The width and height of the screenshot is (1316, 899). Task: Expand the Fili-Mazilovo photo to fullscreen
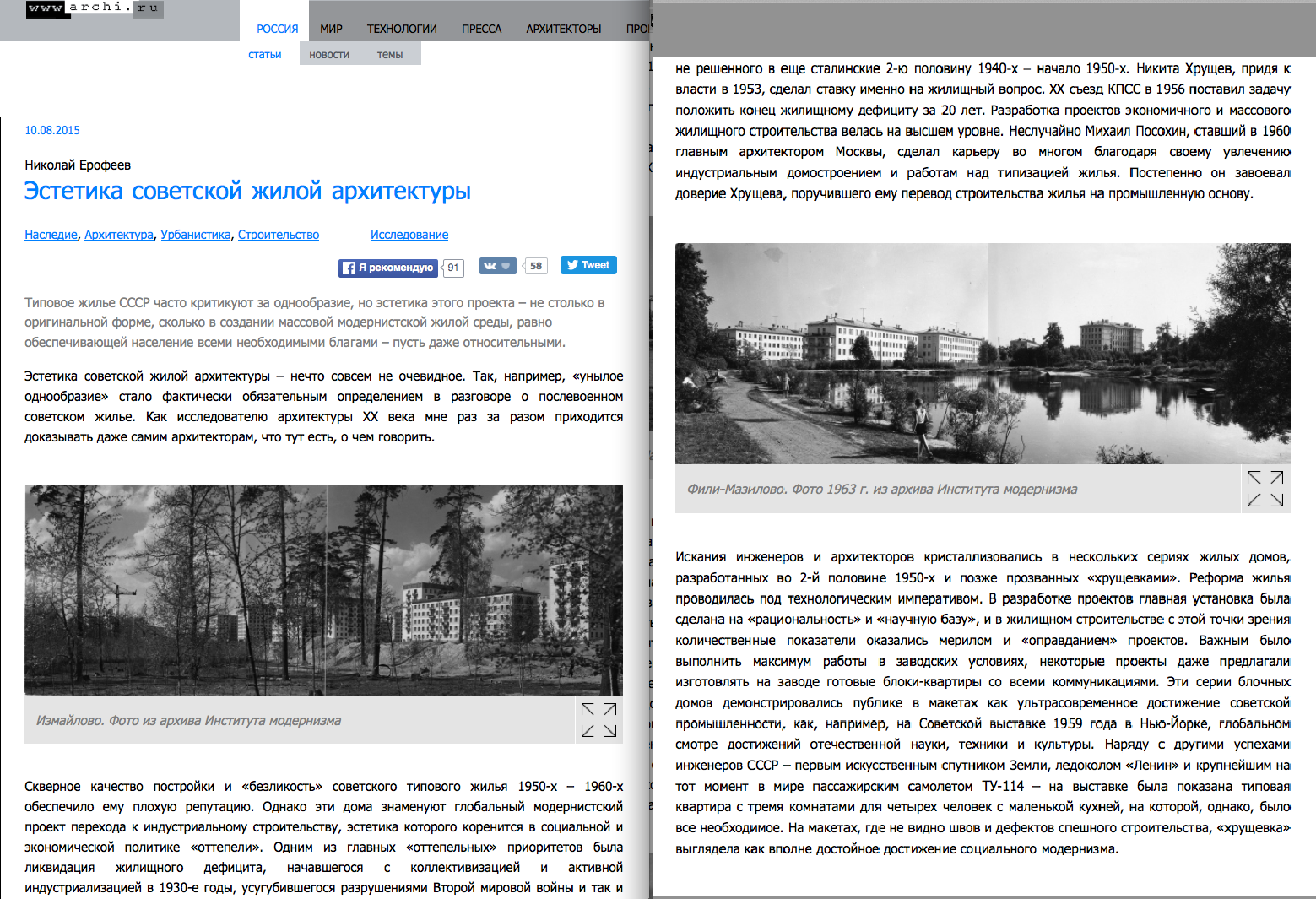1265,489
